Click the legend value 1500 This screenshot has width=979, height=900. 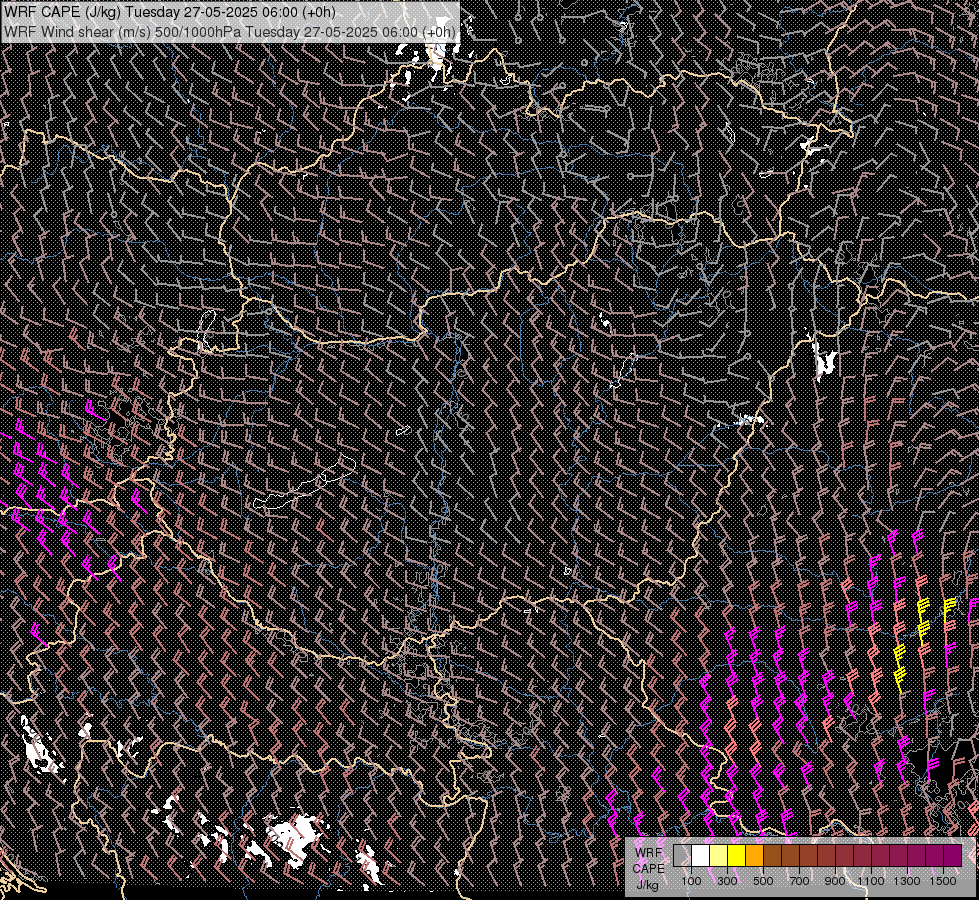coord(943,881)
